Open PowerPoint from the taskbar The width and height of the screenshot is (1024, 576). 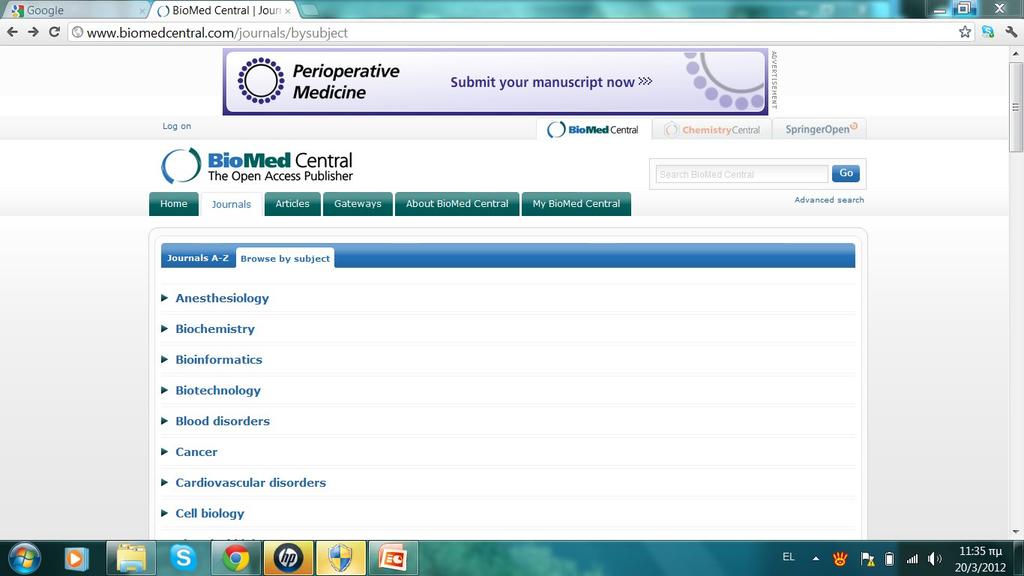393,558
